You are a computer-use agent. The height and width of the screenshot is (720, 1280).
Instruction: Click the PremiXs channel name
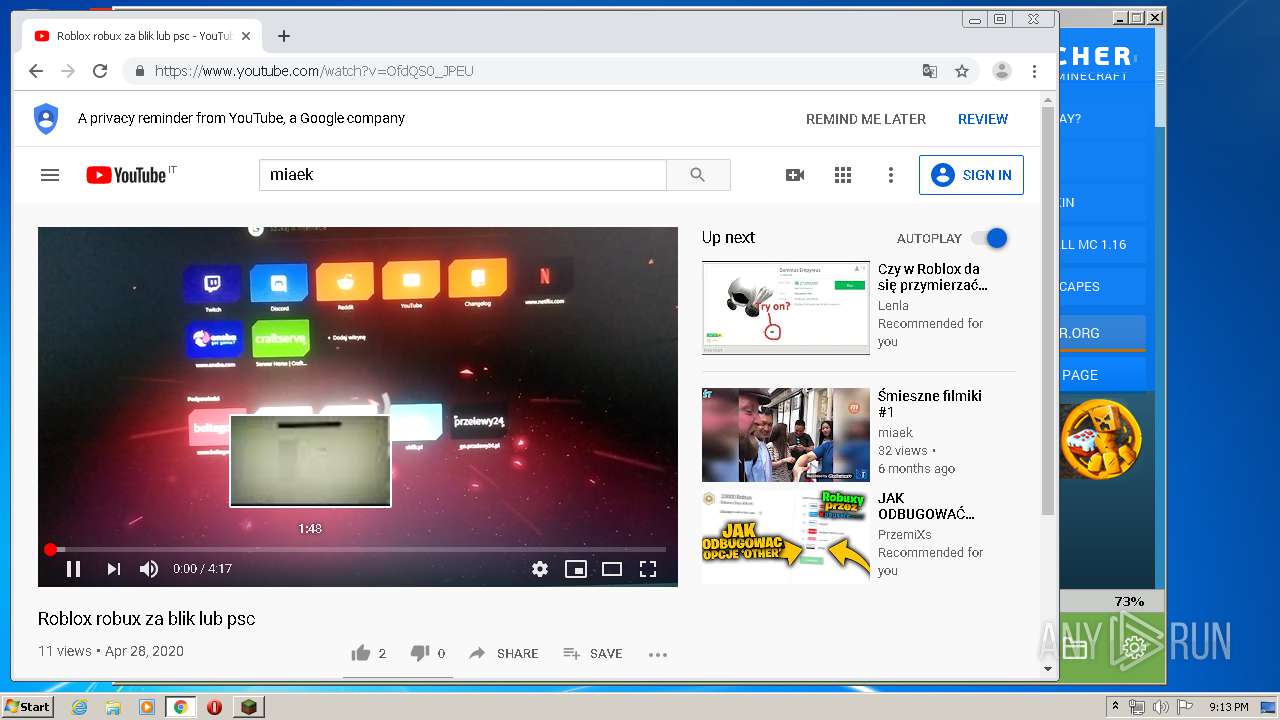pyautogui.click(x=904, y=535)
